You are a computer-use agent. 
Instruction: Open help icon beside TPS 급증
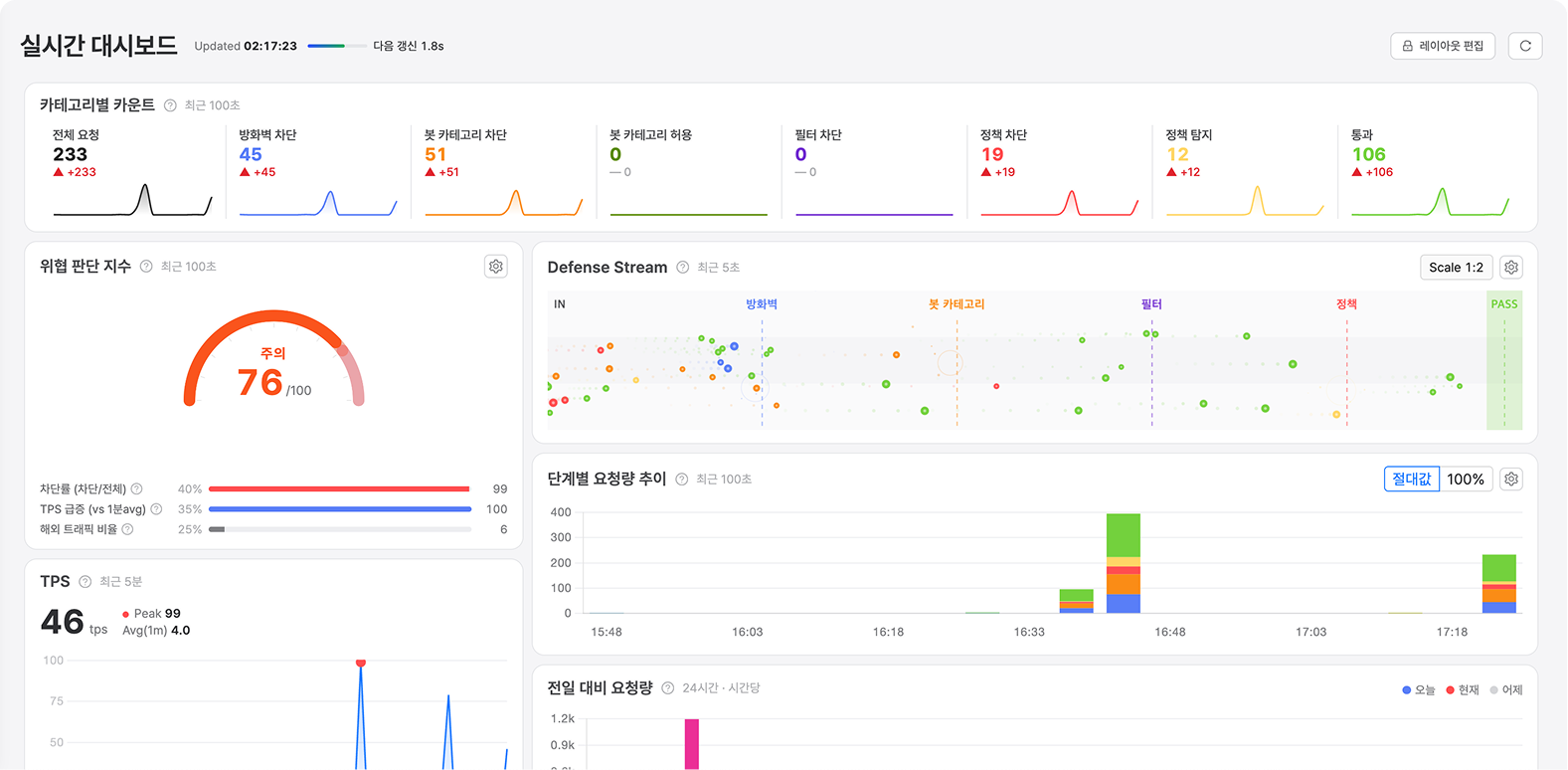point(156,509)
